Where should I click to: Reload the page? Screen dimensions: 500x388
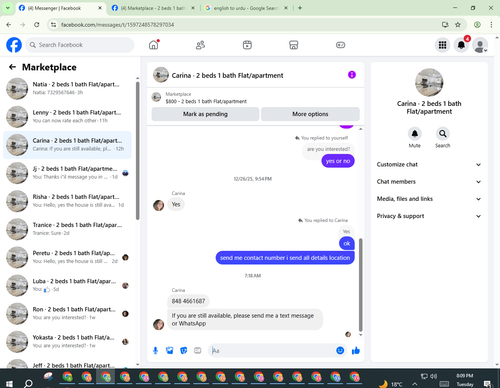click(x=37, y=25)
